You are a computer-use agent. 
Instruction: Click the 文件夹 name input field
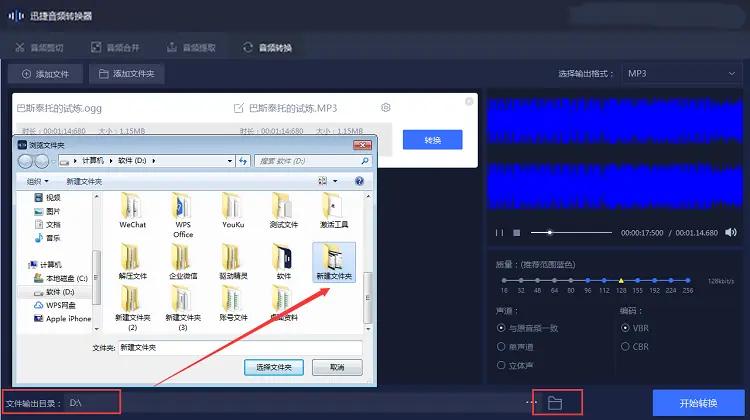click(x=240, y=348)
